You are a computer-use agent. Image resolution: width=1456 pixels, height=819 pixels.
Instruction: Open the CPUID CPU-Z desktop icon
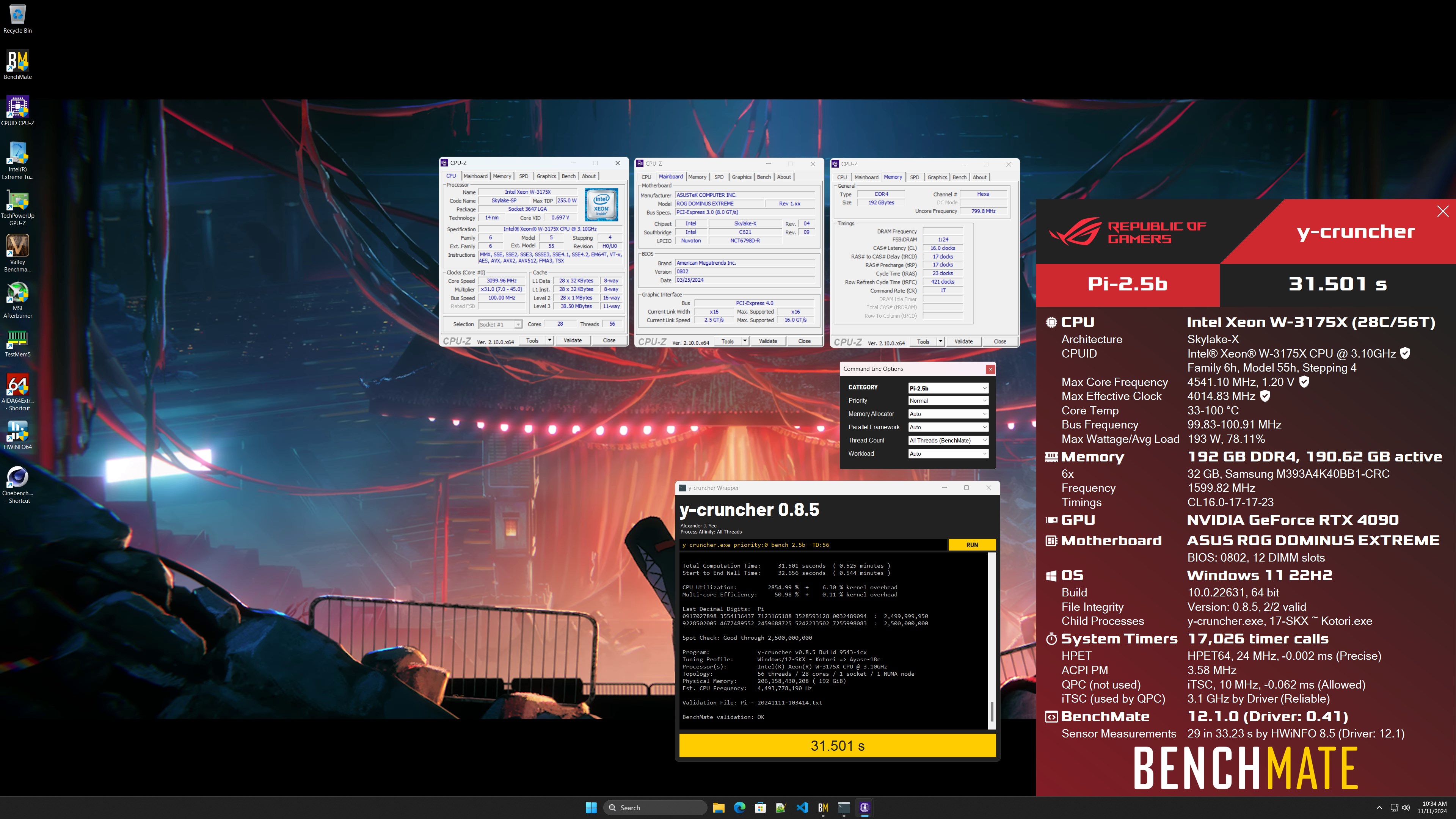click(x=17, y=111)
